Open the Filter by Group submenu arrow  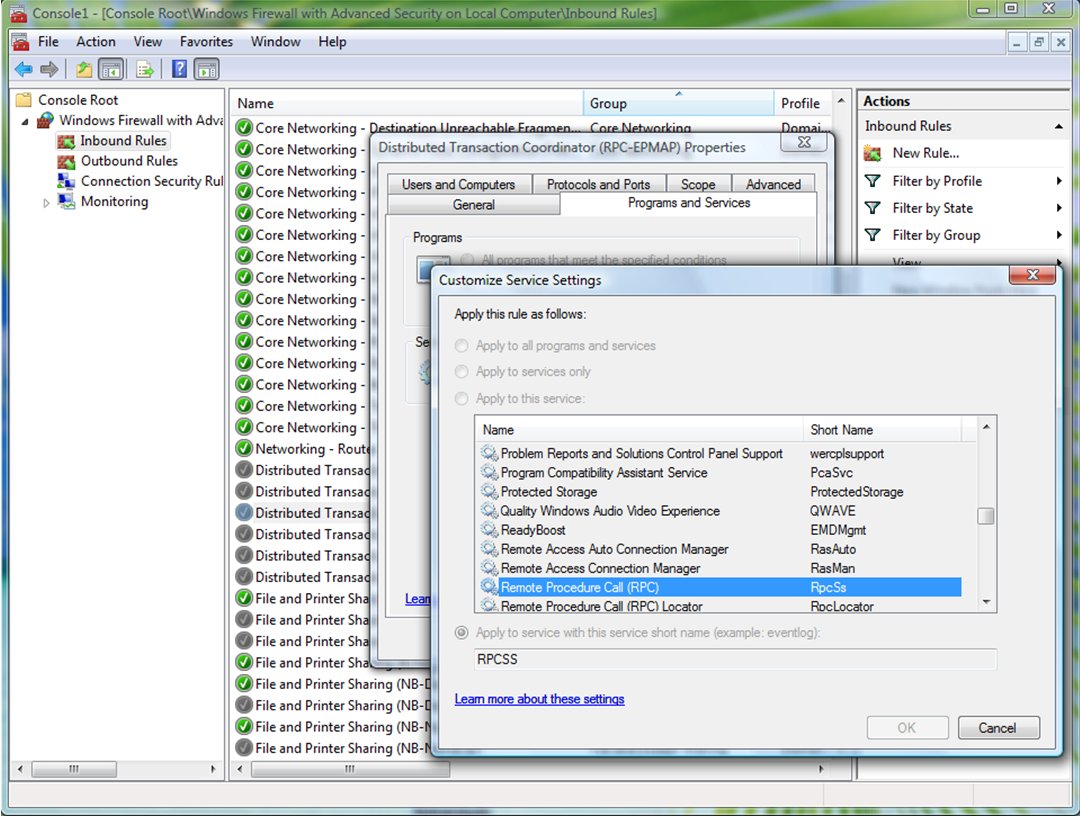coord(1059,235)
